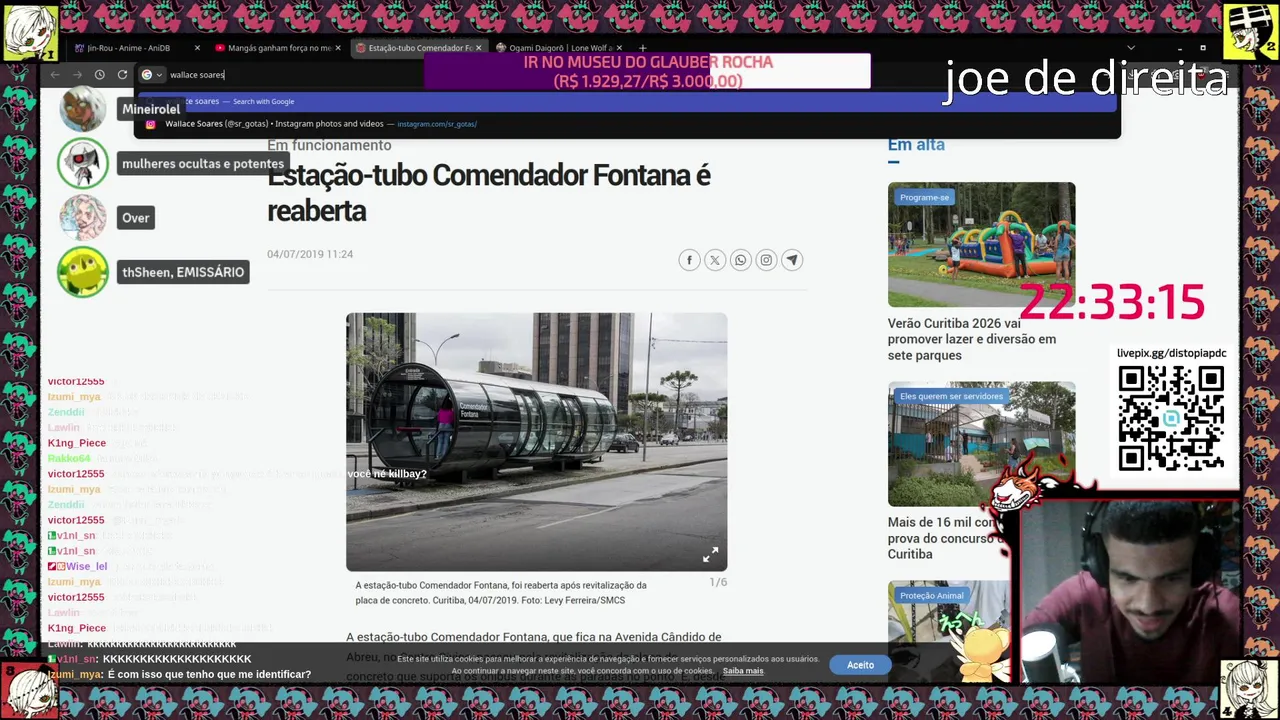Click the livepix QR code
Image resolution: width=1280 pixels, height=720 pixels.
[x=1171, y=418]
